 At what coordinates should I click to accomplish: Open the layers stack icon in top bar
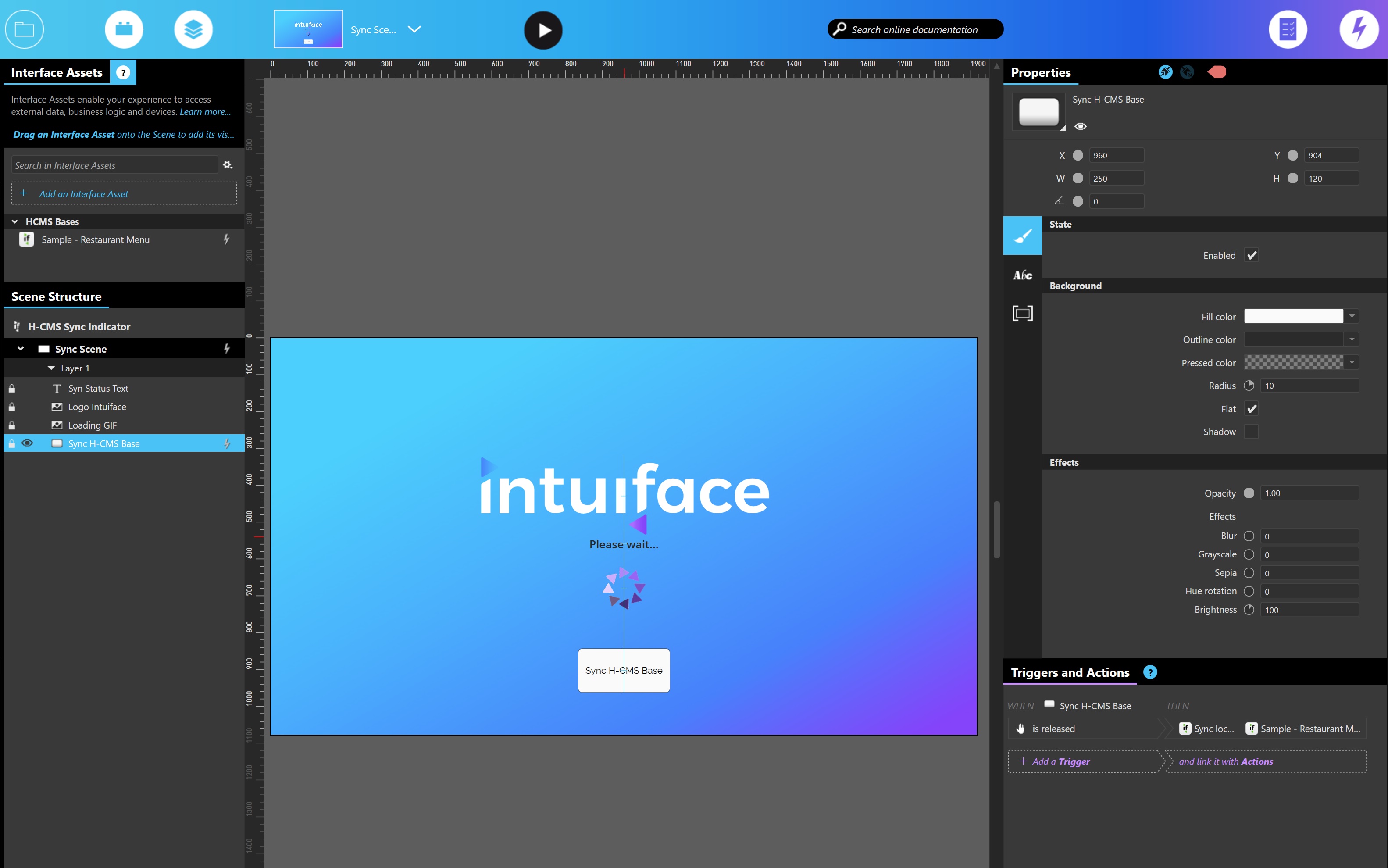click(193, 29)
